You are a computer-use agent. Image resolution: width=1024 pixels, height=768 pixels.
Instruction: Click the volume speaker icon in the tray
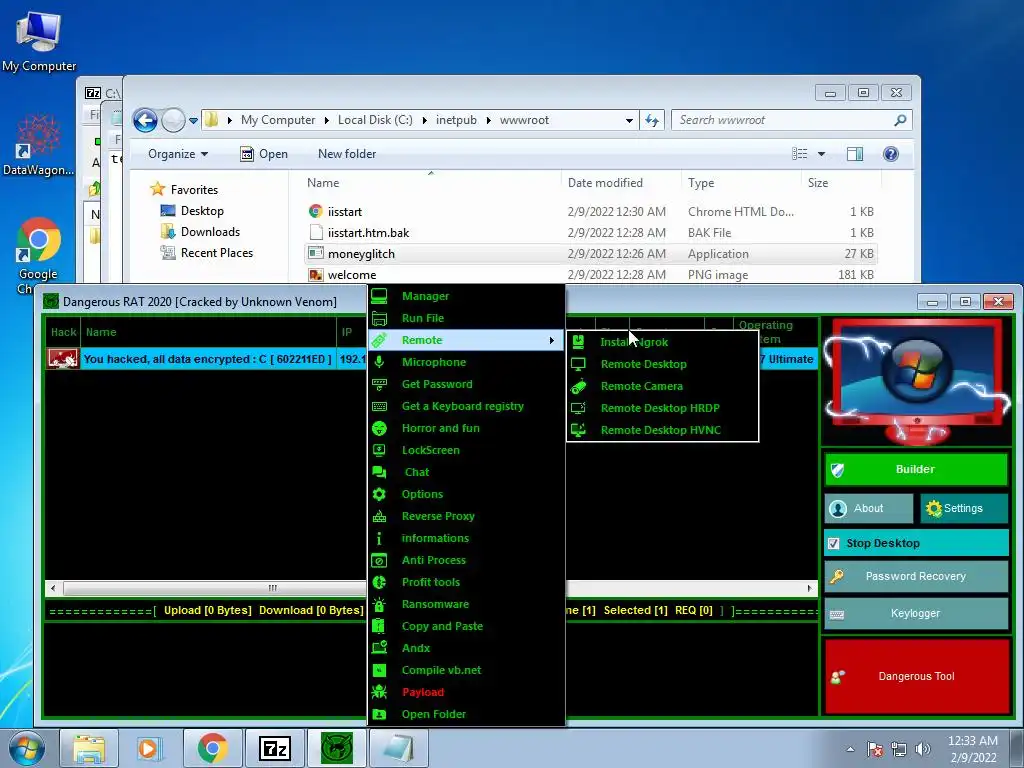pos(923,749)
